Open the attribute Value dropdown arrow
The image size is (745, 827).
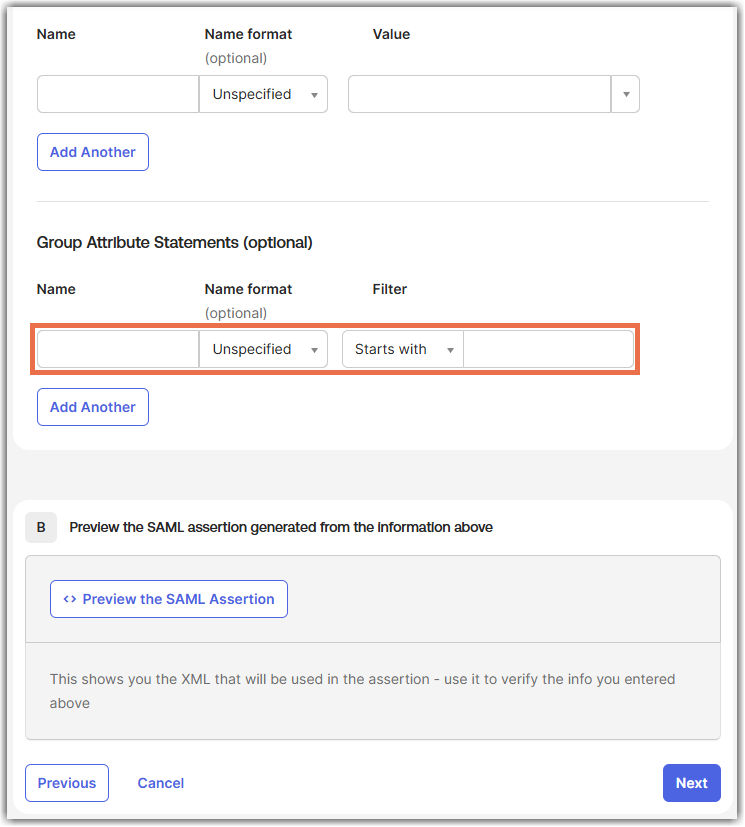626,94
